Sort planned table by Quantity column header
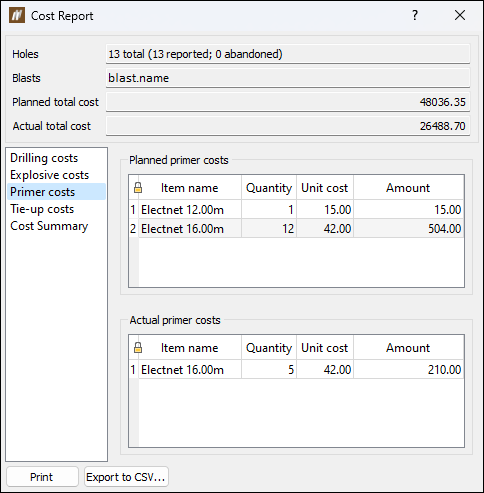This screenshot has height=493, width=484. pyautogui.click(x=269, y=188)
